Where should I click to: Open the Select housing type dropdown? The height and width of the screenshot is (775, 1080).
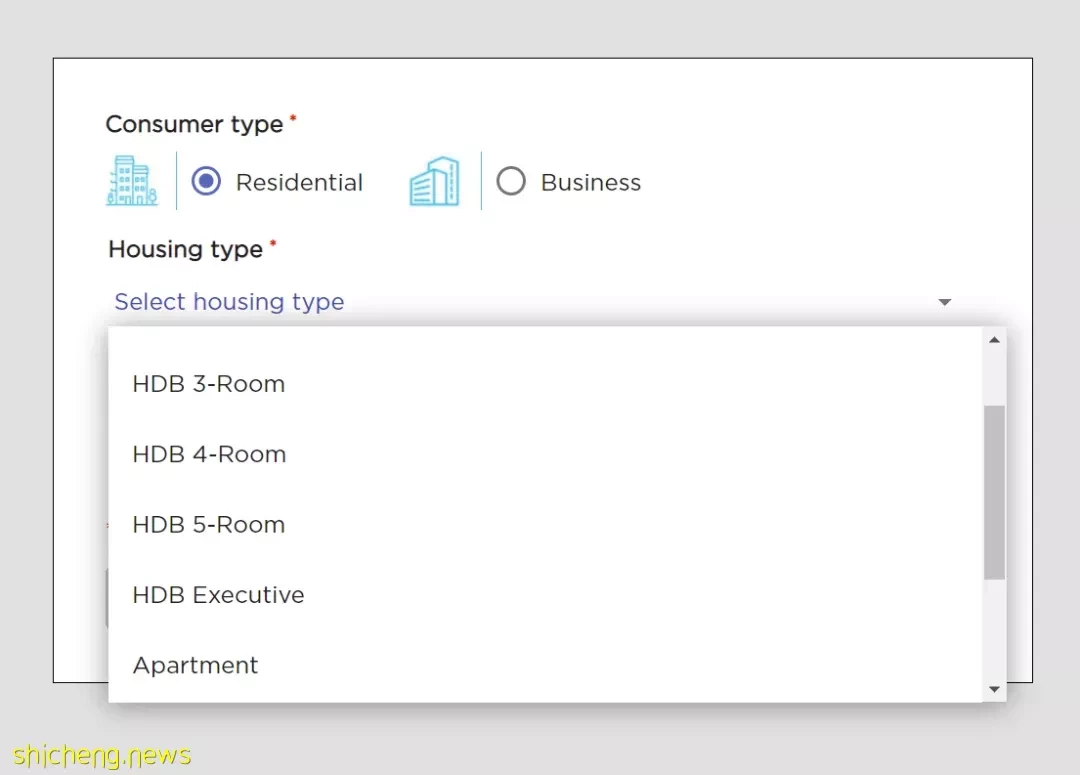coord(533,302)
